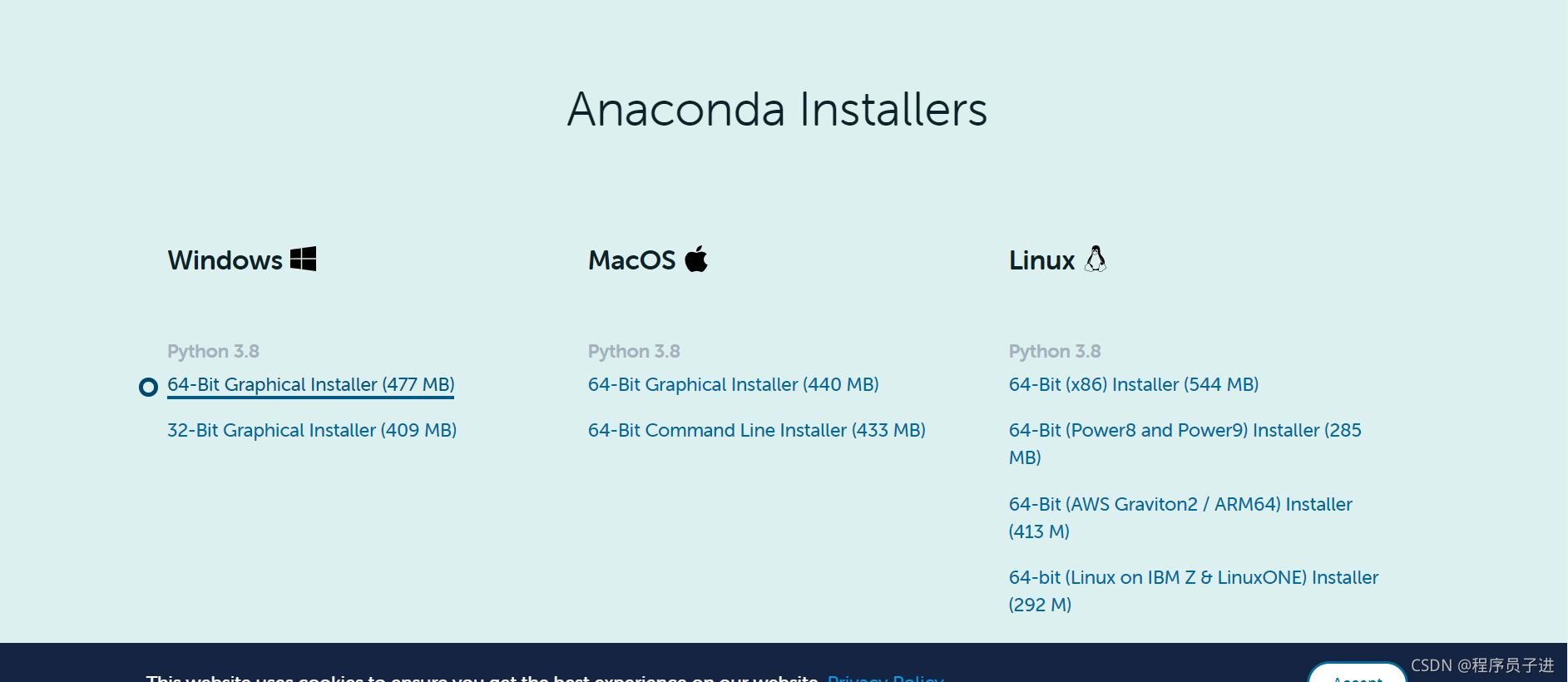Screen dimensions: 1568x682
Task: Click the Anaconda Installers title
Action: tap(777, 109)
